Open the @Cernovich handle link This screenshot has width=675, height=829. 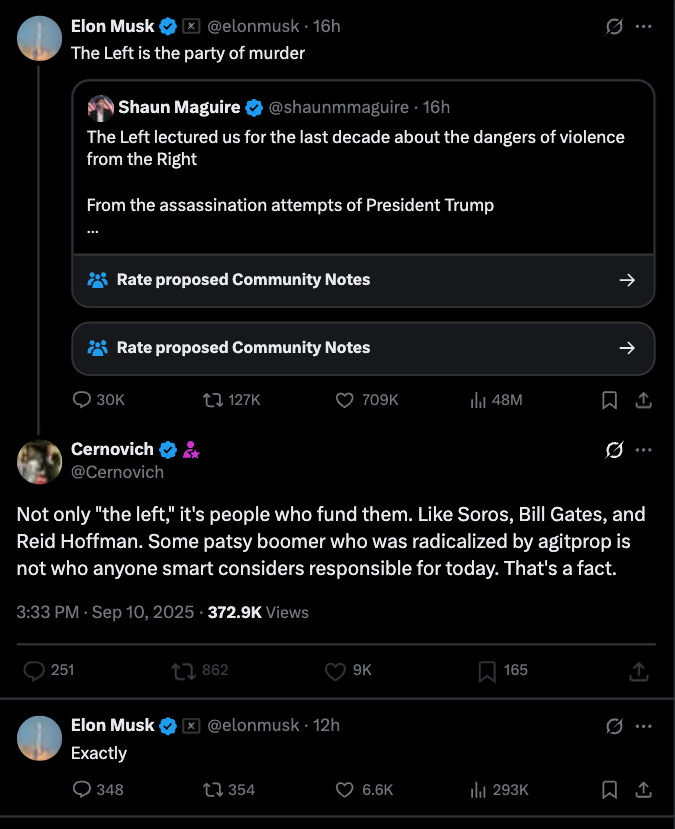click(x=117, y=471)
